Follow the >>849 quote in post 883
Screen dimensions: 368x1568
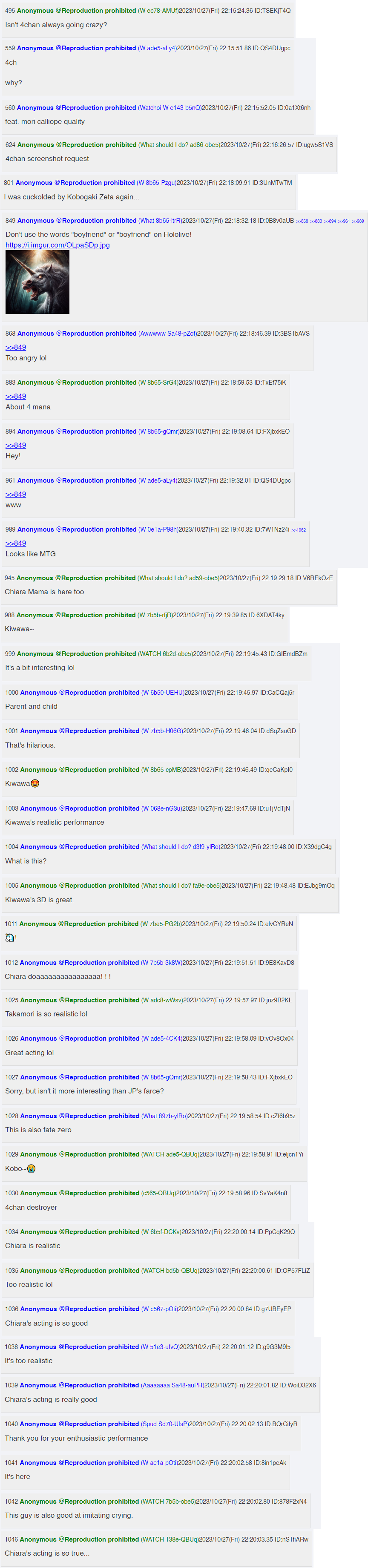pyautogui.click(x=16, y=396)
